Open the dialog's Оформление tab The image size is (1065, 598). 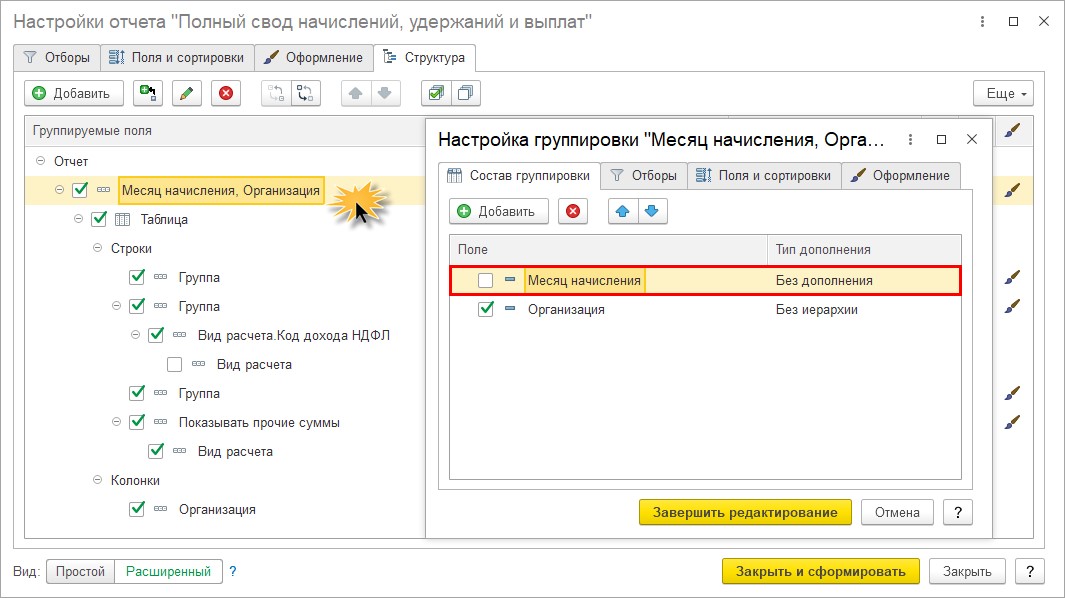tap(901, 175)
